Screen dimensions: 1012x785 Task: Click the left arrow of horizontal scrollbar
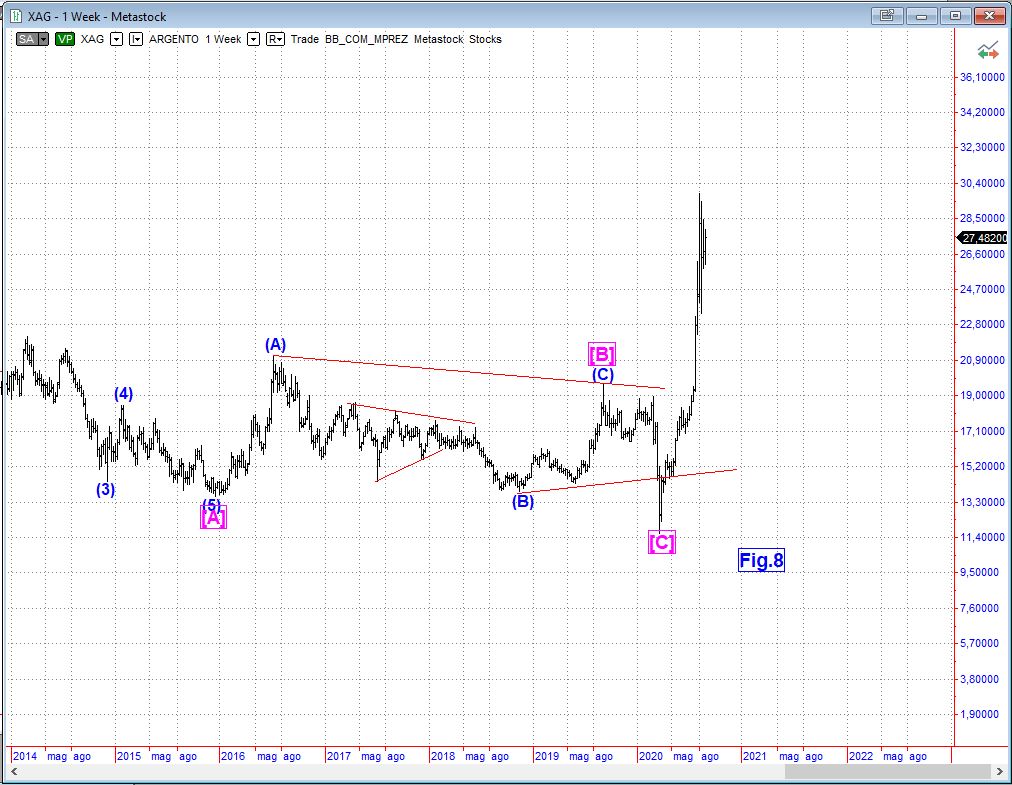(x=14, y=771)
